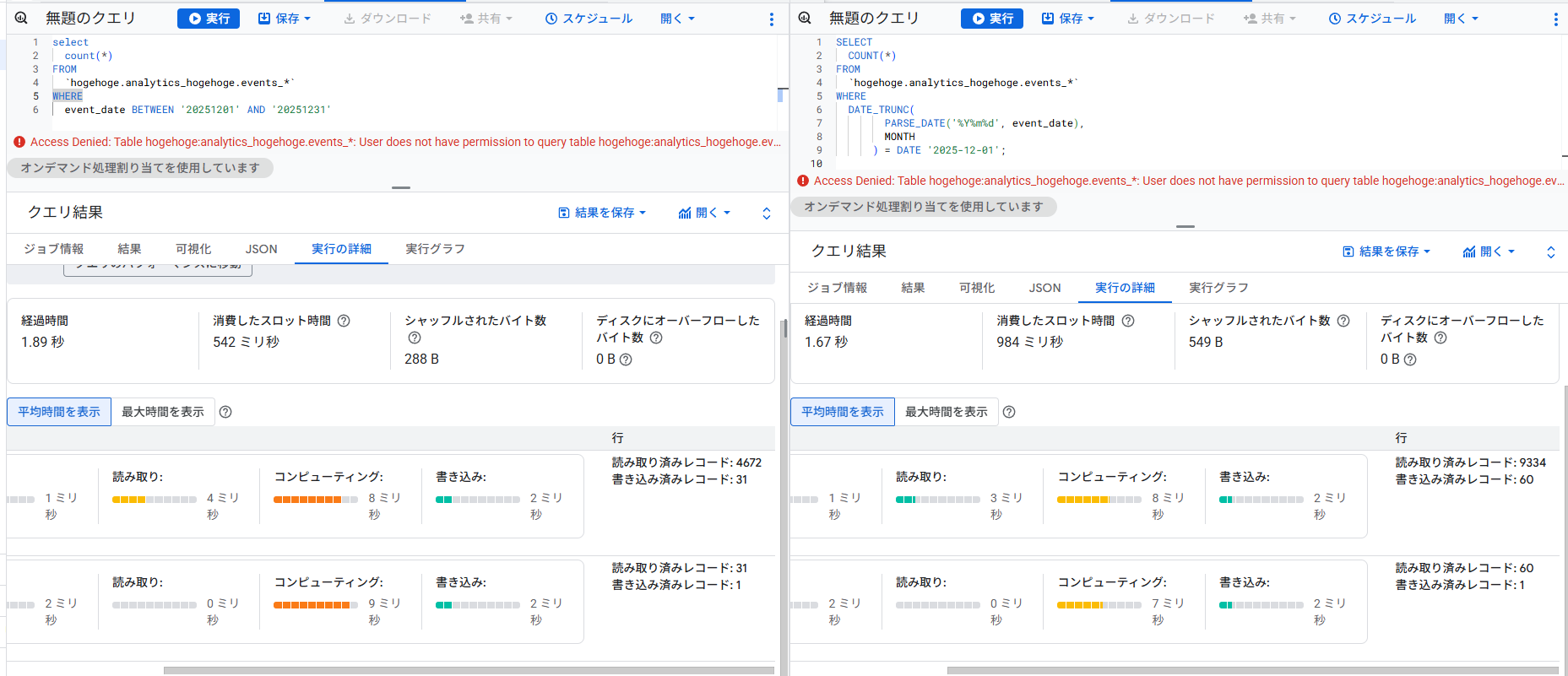Screen dimensions: 1568x676
Task: Open the 保存 dropdown in left panel
Action: coord(285,19)
